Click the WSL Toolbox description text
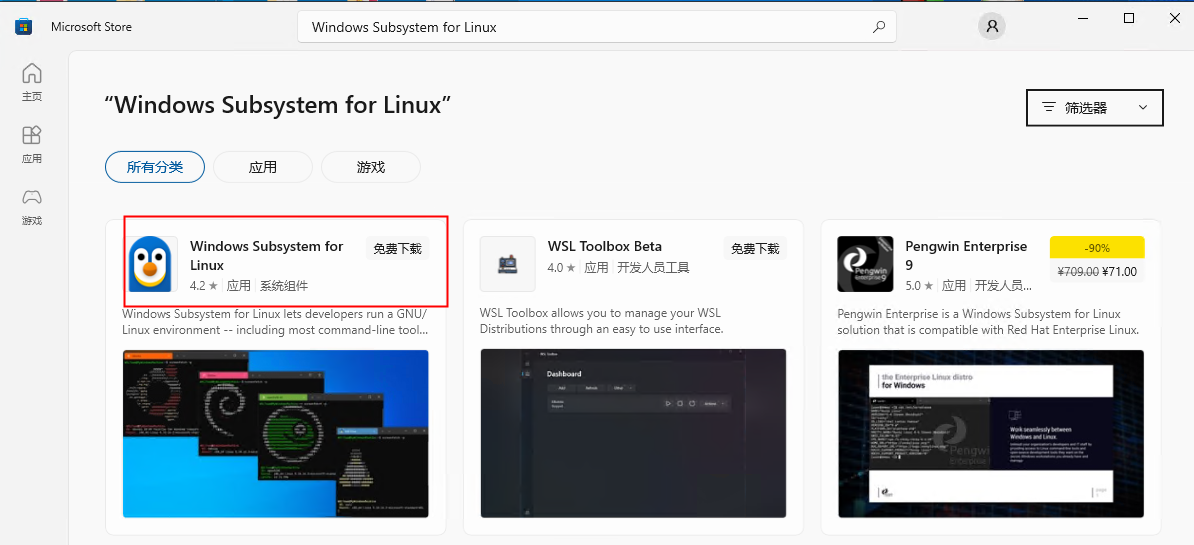 click(602, 321)
